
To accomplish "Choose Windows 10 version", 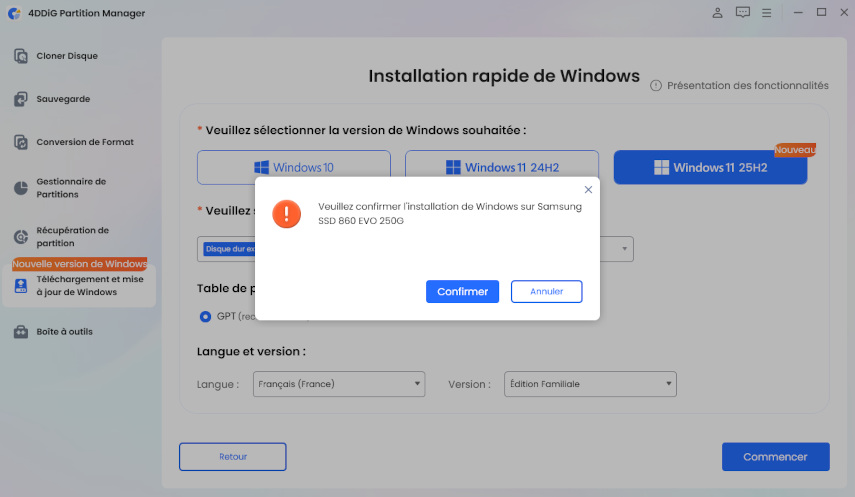I will [x=294, y=164].
